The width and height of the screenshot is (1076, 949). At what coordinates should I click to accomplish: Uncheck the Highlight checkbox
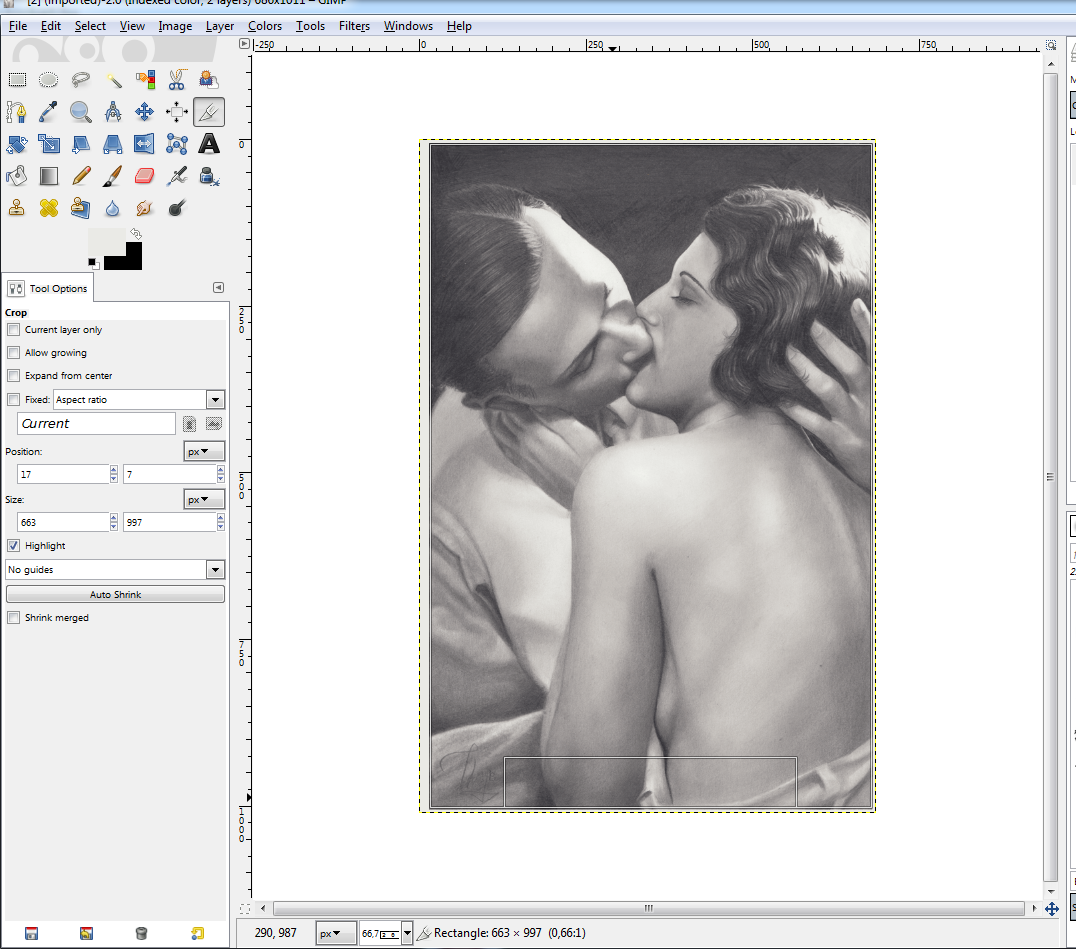click(14, 546)
